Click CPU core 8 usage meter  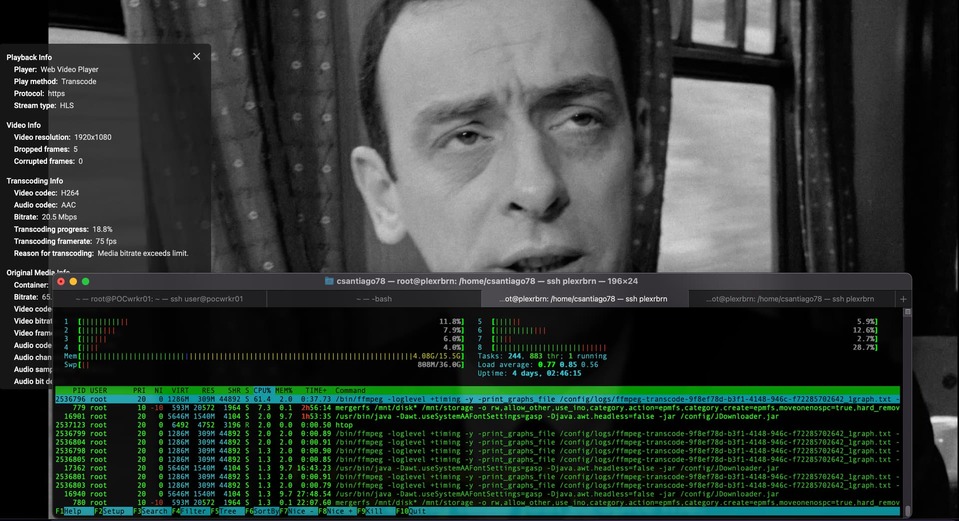coord(678,347)
